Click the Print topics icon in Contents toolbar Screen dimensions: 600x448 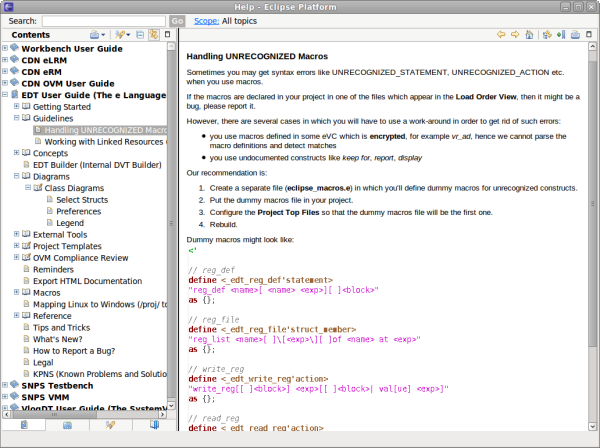[94, 35]
